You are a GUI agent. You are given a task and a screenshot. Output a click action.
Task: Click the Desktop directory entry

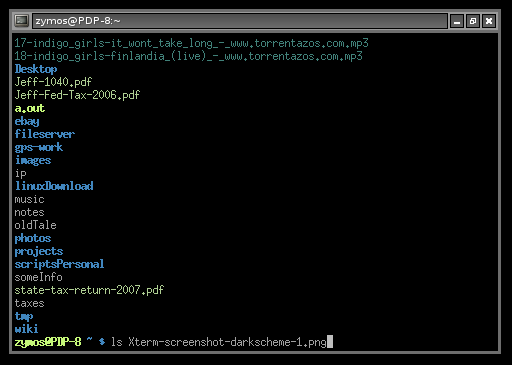[36, 69]
